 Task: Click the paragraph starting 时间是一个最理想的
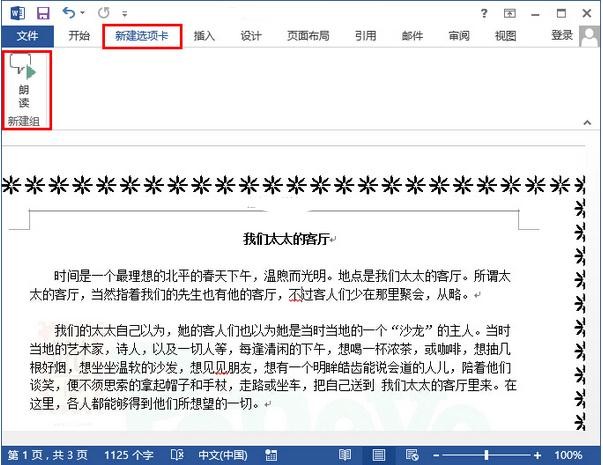pyautogui.click(x=270, y=285)
